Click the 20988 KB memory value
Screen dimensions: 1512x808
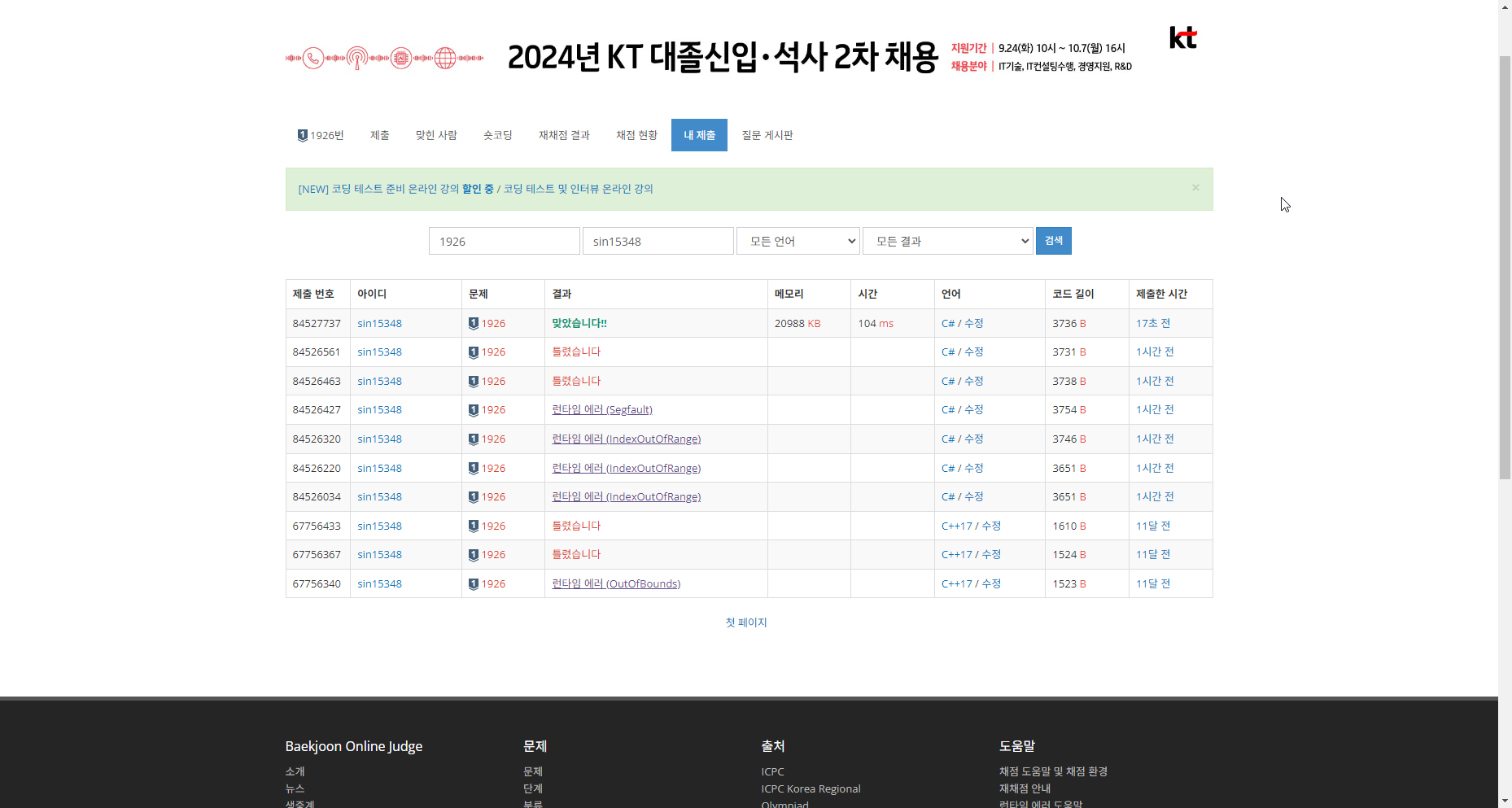(798, 323)
